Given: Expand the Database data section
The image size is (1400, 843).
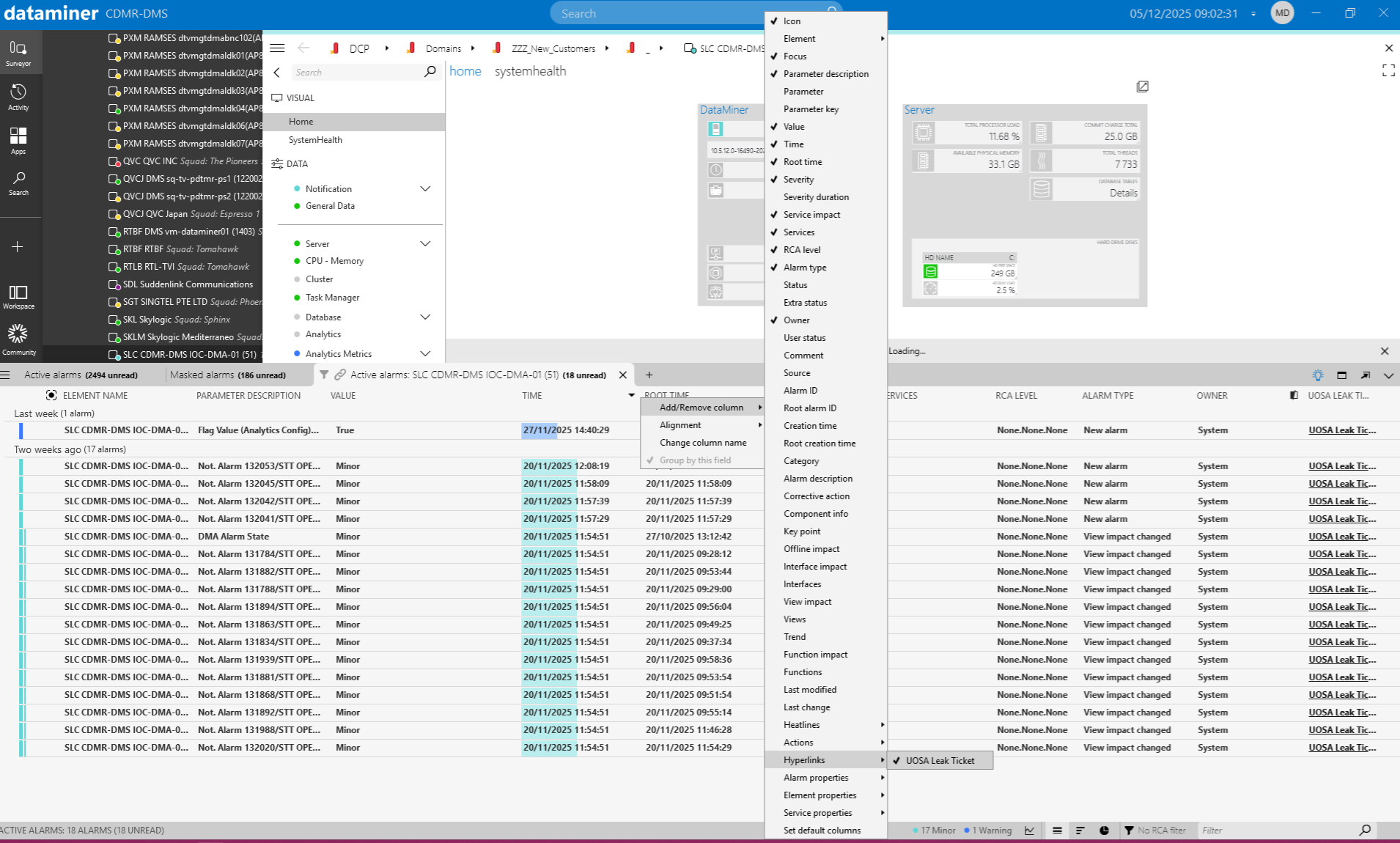Looking at the screenshot, I should [425, 317].
